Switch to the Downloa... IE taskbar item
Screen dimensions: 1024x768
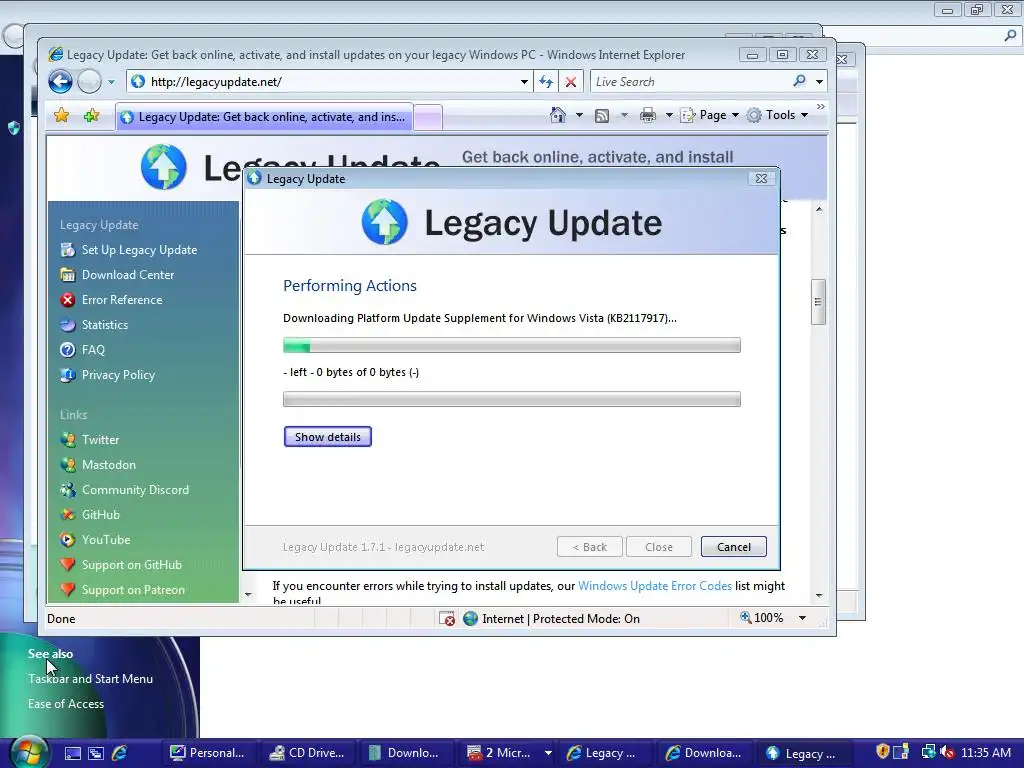[x=703, y=753]
